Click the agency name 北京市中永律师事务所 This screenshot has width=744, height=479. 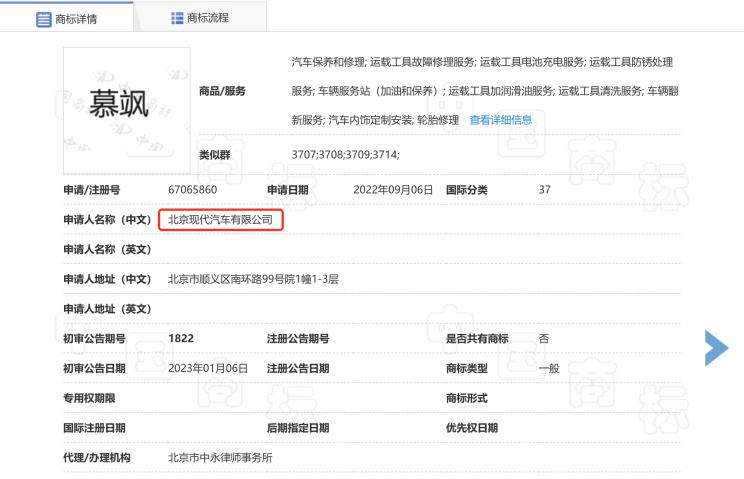pyautogui.click(x=220, y=457)
